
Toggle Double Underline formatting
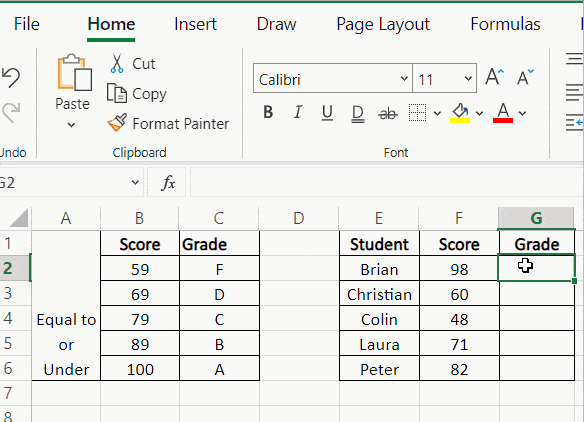point(358,114)
